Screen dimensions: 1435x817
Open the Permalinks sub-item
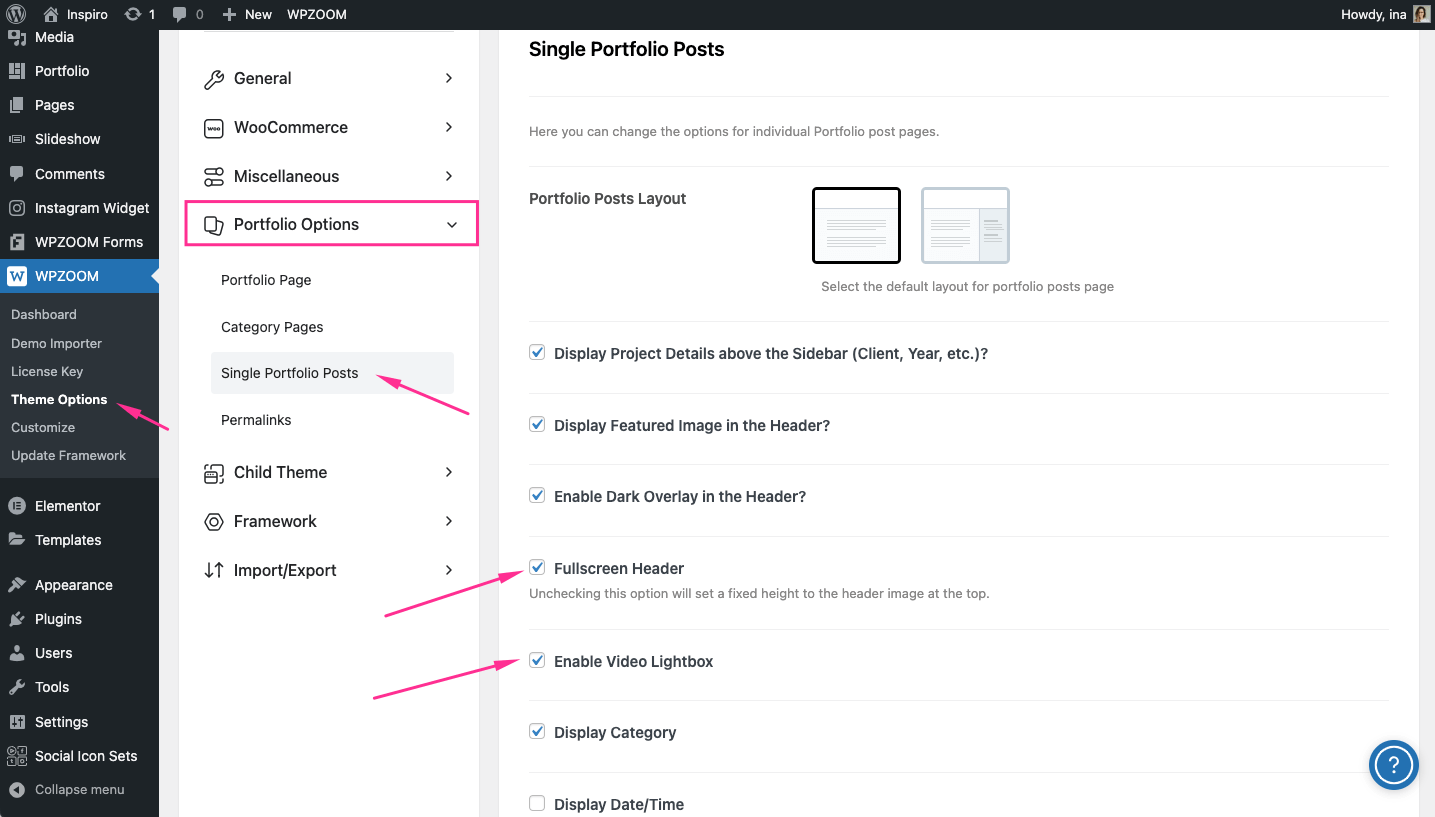pyautogui.click(x=256, y=420)
